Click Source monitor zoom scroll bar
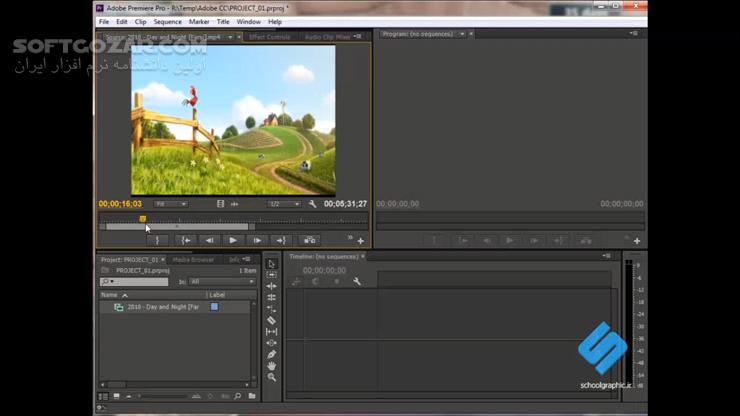The height and width of the screenshot is (416, 740). (x=177, y=227)
